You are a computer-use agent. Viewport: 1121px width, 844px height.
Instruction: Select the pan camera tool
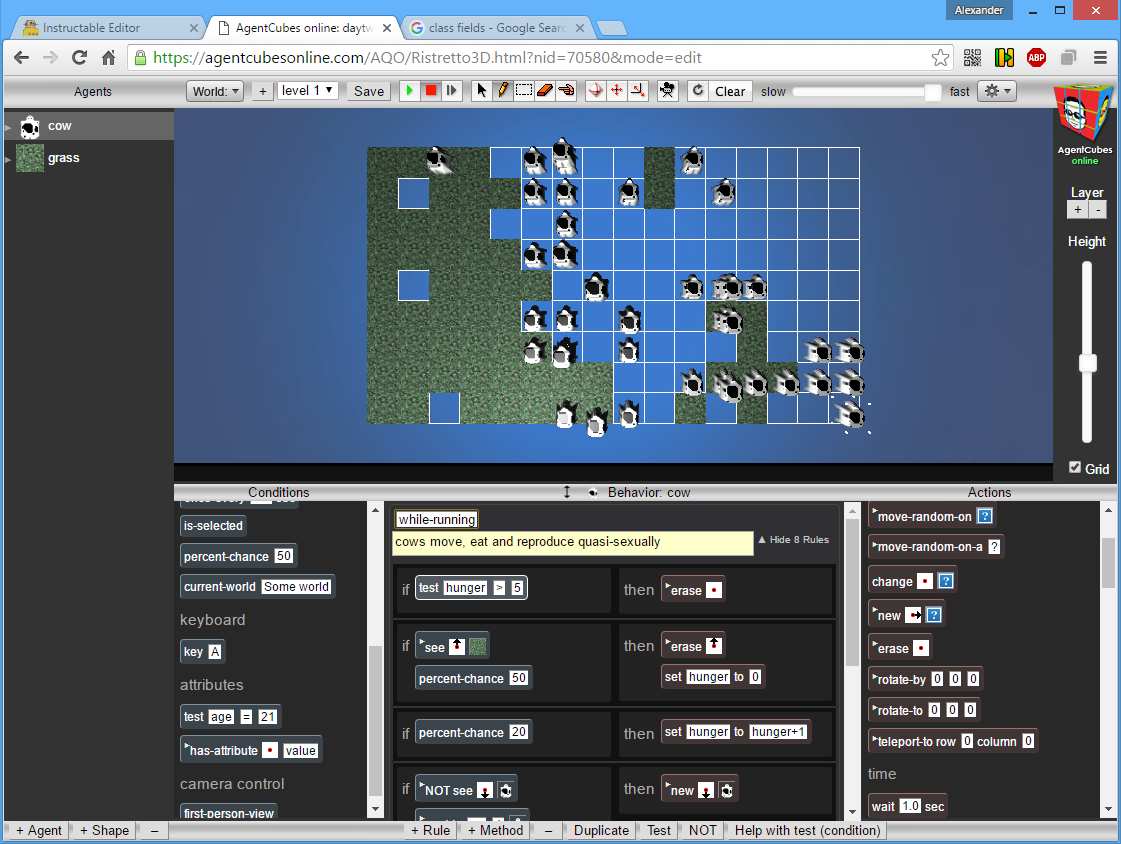(616, 91)
